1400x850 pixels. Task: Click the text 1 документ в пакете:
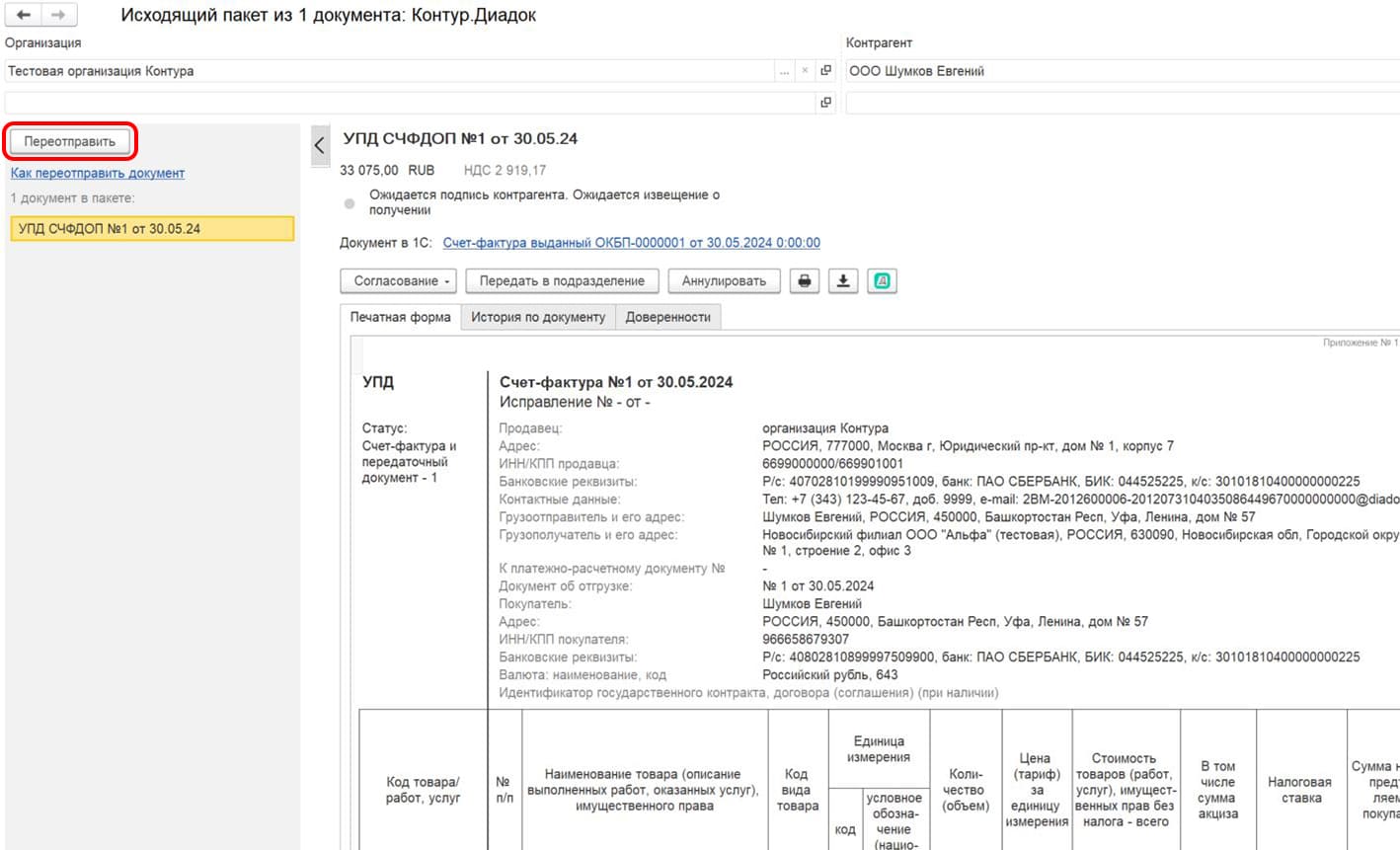(72, 198)
